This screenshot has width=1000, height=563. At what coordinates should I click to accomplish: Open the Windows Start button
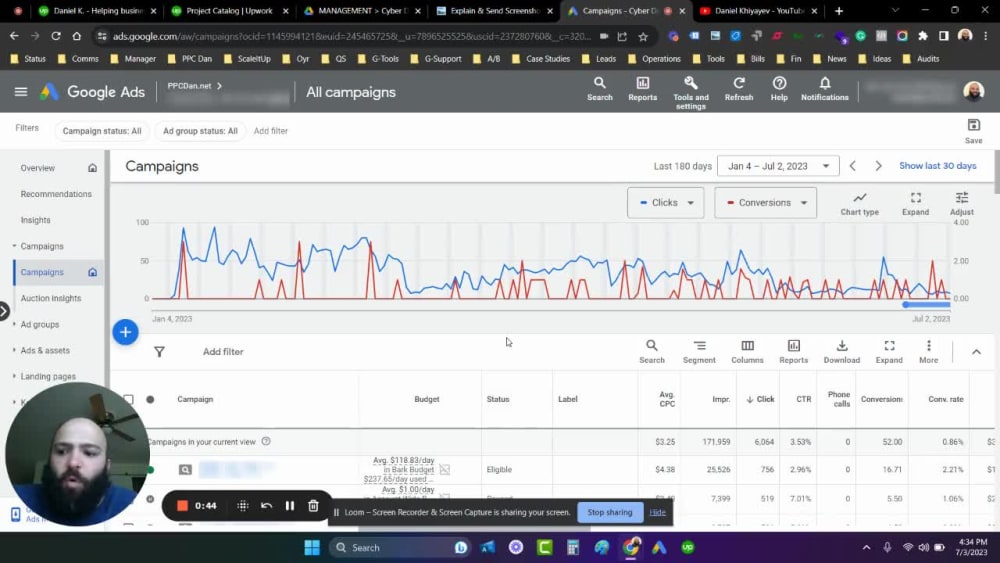point(312,547)
